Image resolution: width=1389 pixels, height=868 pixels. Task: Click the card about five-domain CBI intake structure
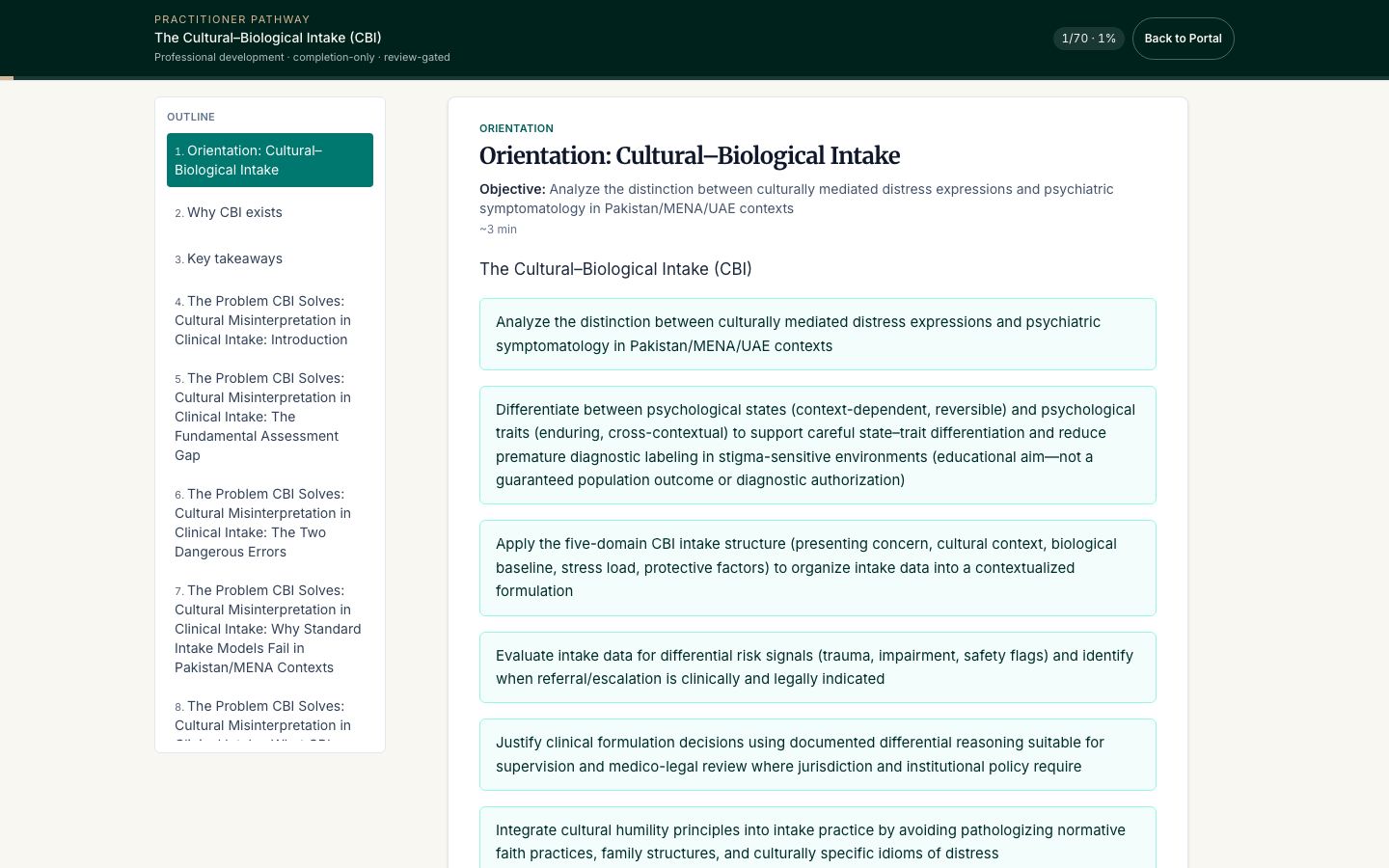(818, 568)
